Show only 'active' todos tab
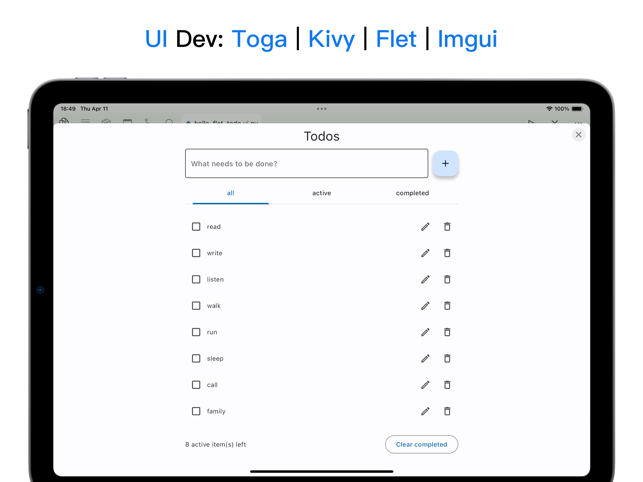Screen dimensions: 643x482 (322, 193)
